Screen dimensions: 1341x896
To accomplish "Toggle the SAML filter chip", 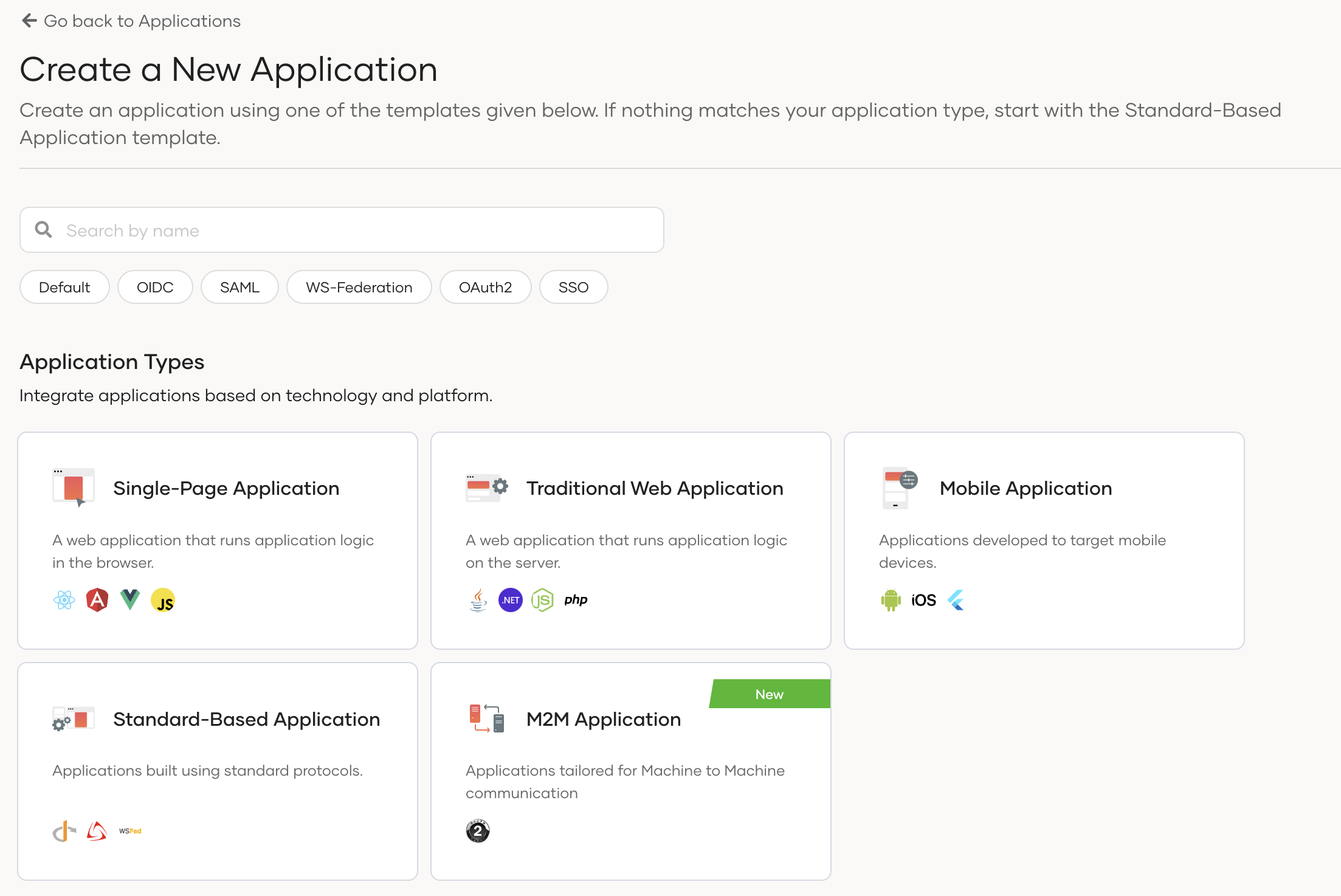I will [240, 287].
